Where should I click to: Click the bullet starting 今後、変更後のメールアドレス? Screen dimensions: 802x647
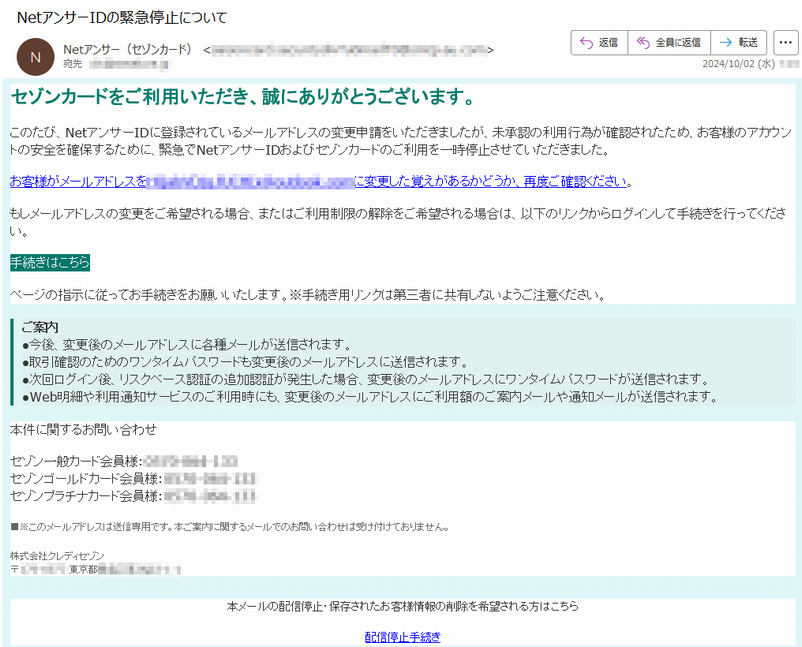click(x=187, y=345)
